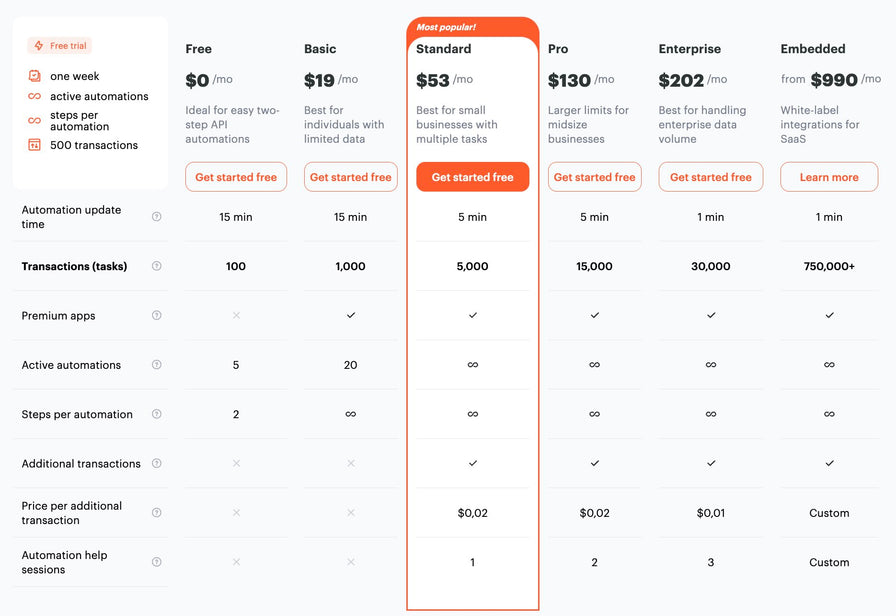Viewport: 896px width, 616px height.
Task: Select Pro plan's Get started free button
Action: click(x=594, y=177)
